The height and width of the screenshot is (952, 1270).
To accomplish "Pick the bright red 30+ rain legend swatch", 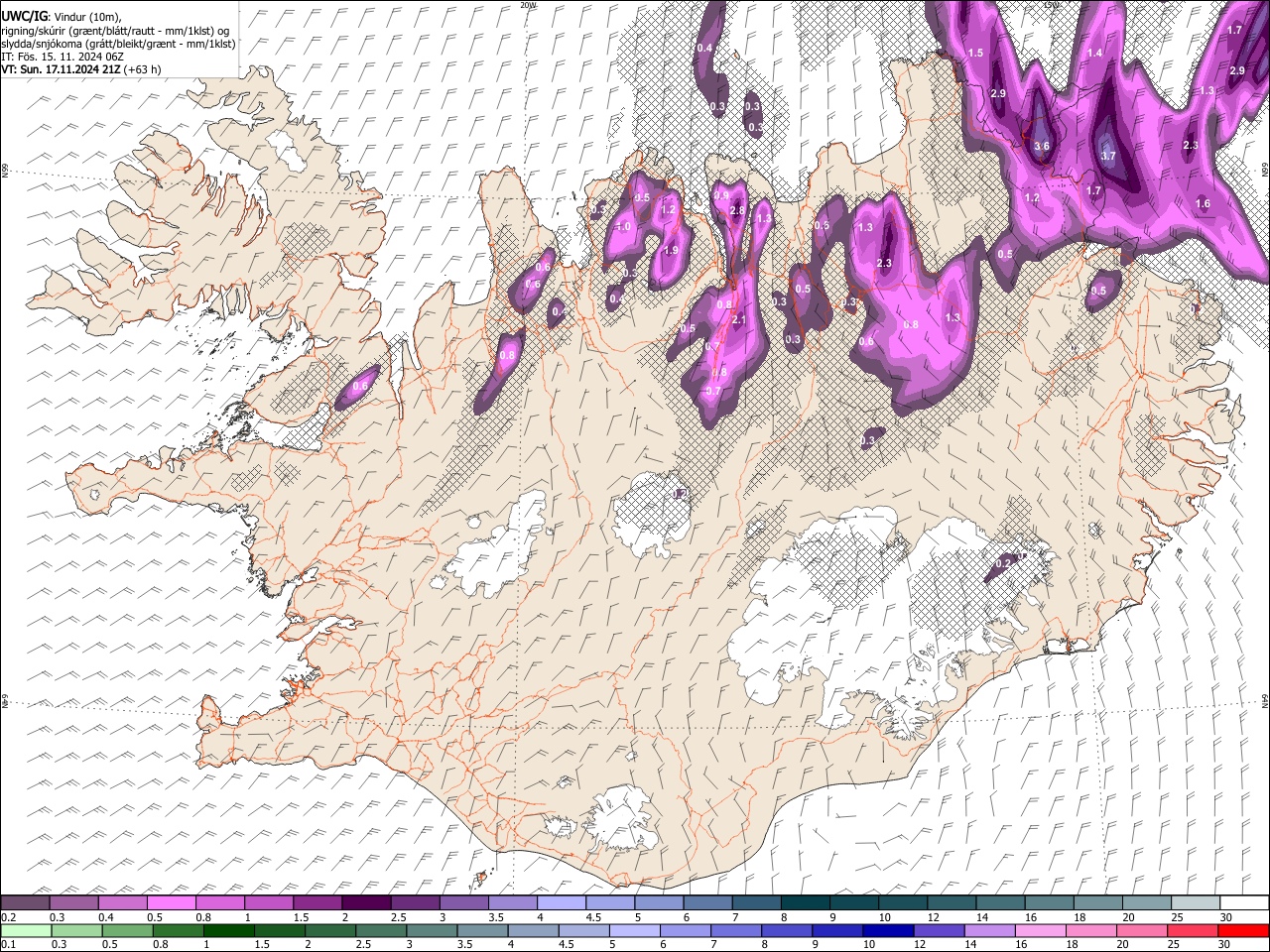I will point(1243,930).
